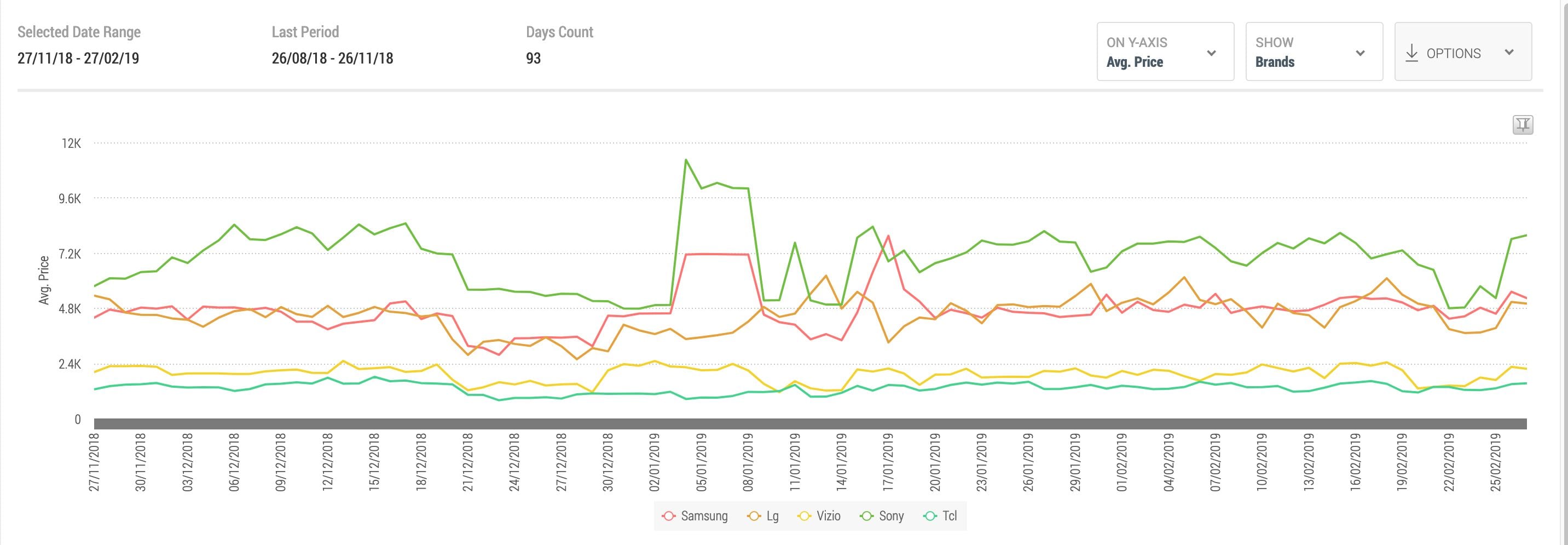The height and width of the screenshot is (545, 1568).
Task: Click the 17/01/2019 x-axis date label
Action: click(888, 463)
